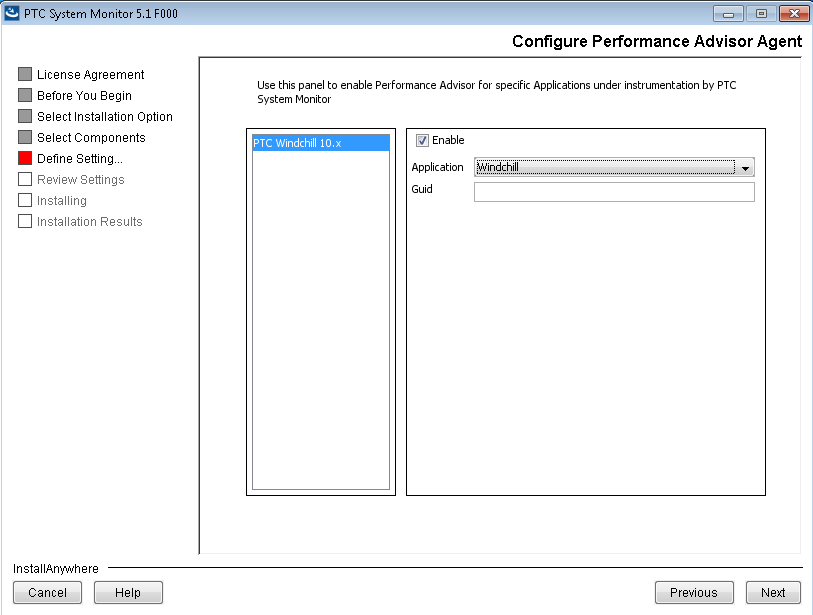The width and height of the screenshot is (813, 615).
Task: Click the Application dropdown arrow
Action: pos(745,168)
